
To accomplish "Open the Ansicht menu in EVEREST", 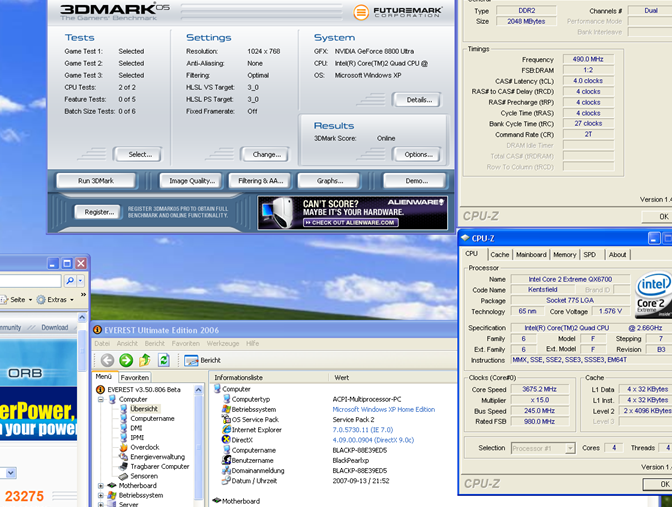I will (x=127, y=344).
